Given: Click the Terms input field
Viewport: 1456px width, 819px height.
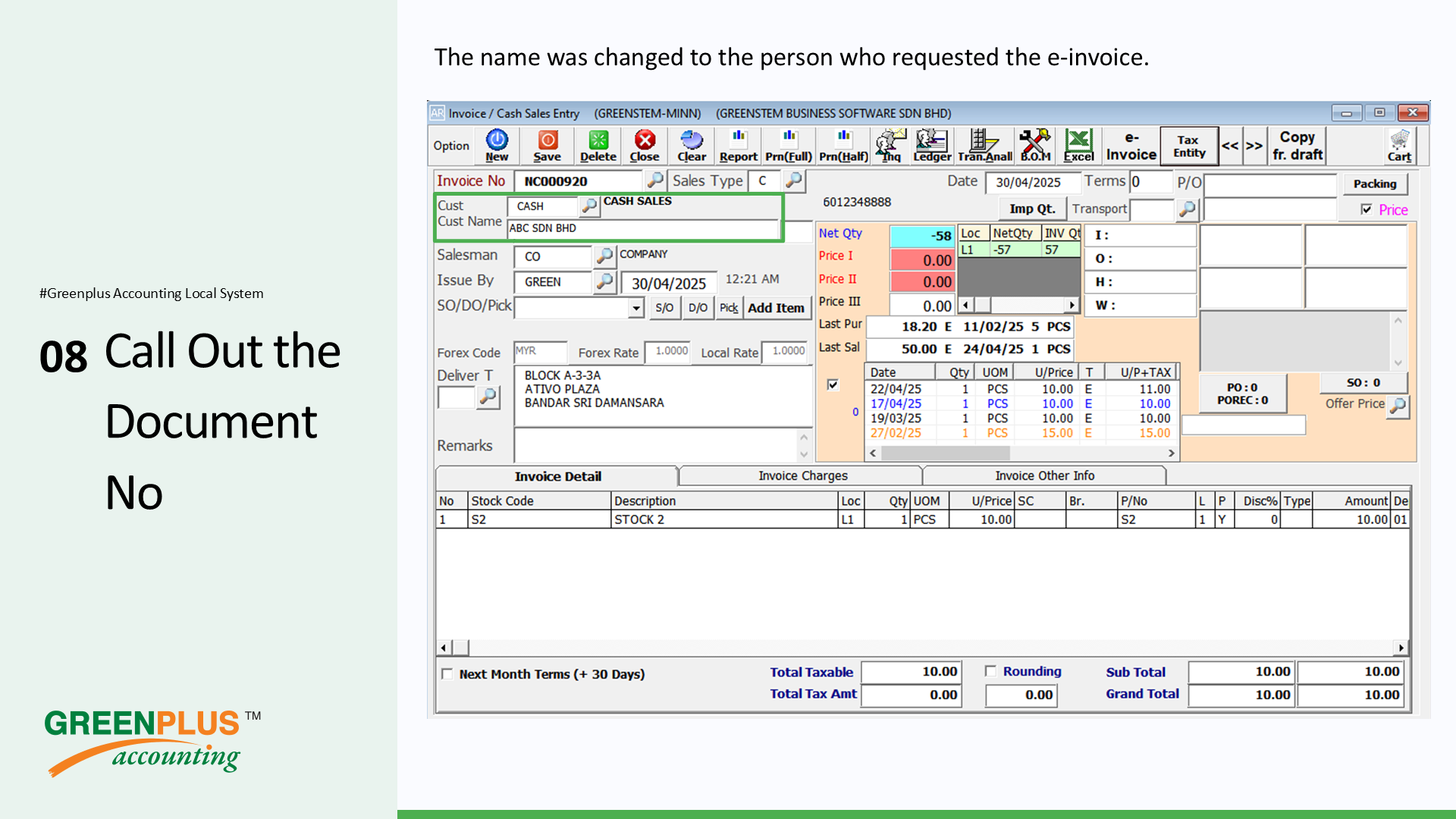Looking at the screenshot, I should point(1150,182).
